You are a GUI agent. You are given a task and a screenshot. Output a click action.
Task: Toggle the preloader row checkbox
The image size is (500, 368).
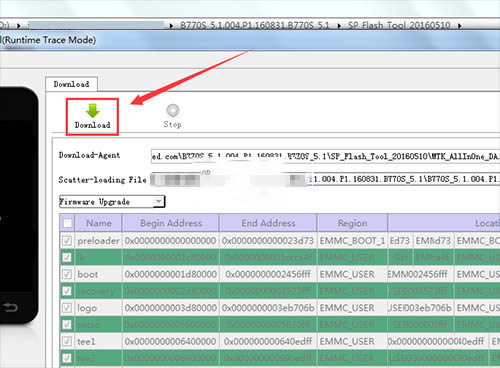click(x=67, y=240)
